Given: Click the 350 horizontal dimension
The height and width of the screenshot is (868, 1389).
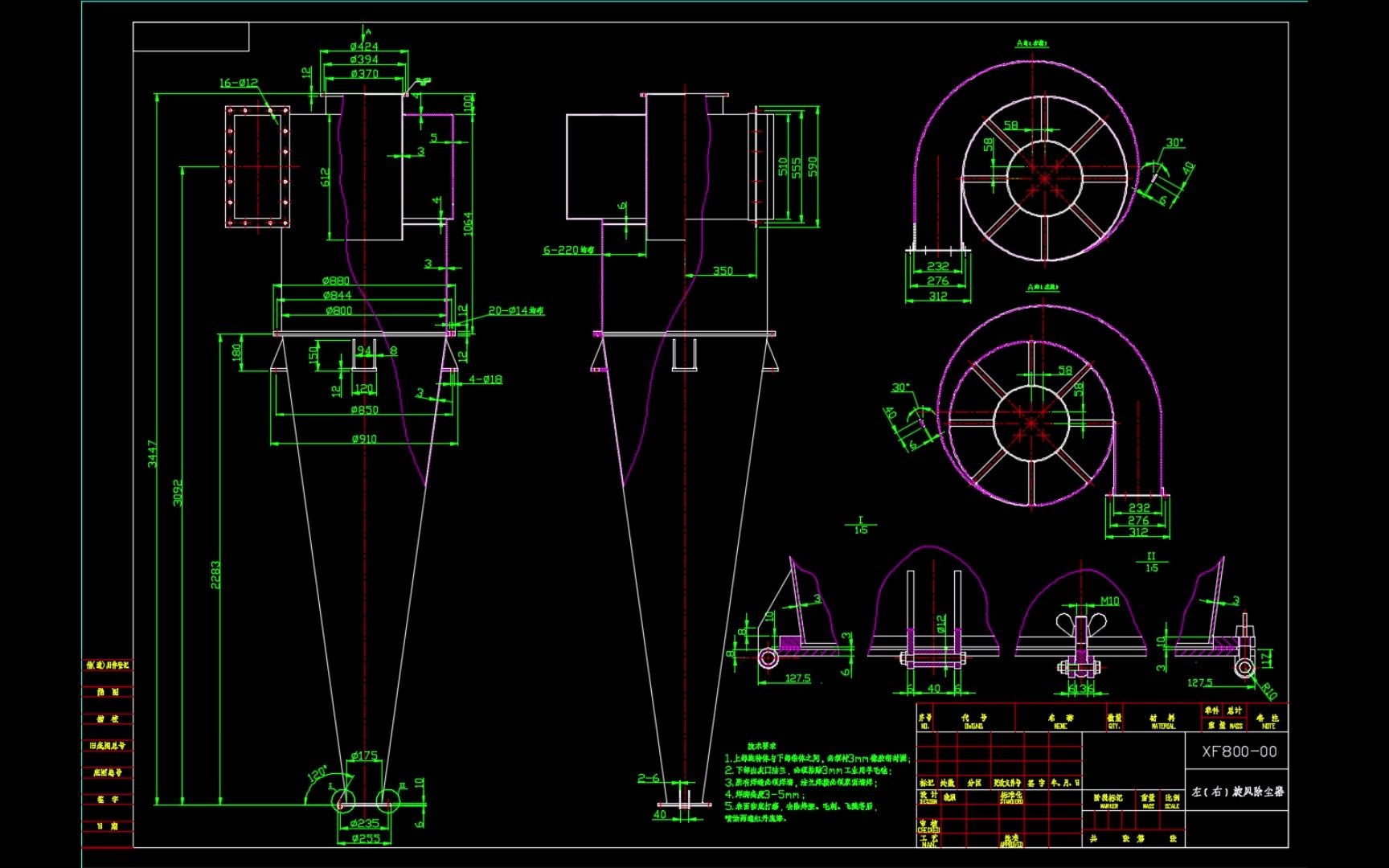Looking at the screenshot, I should click(723, 271).
